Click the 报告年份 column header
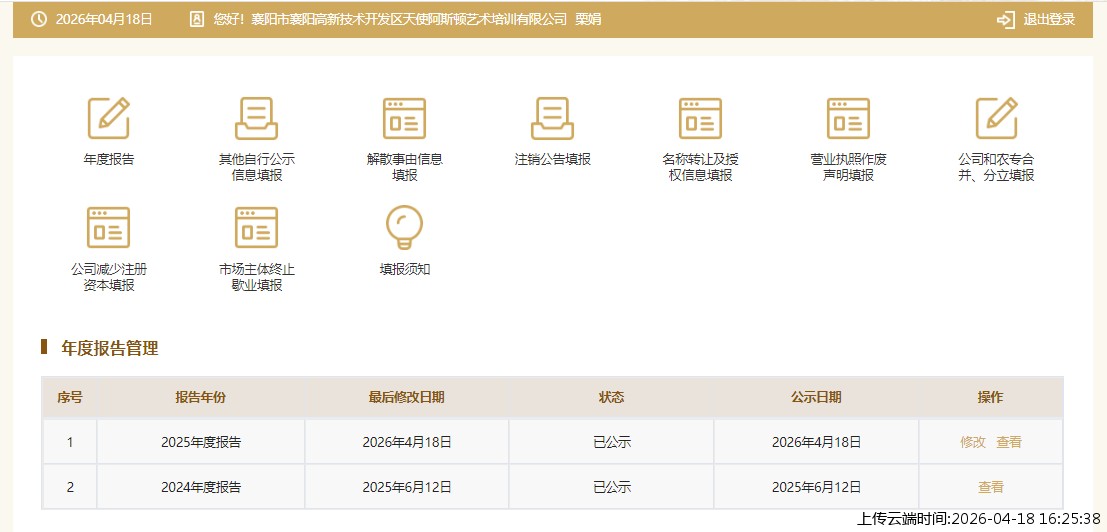 coord(201,397)
